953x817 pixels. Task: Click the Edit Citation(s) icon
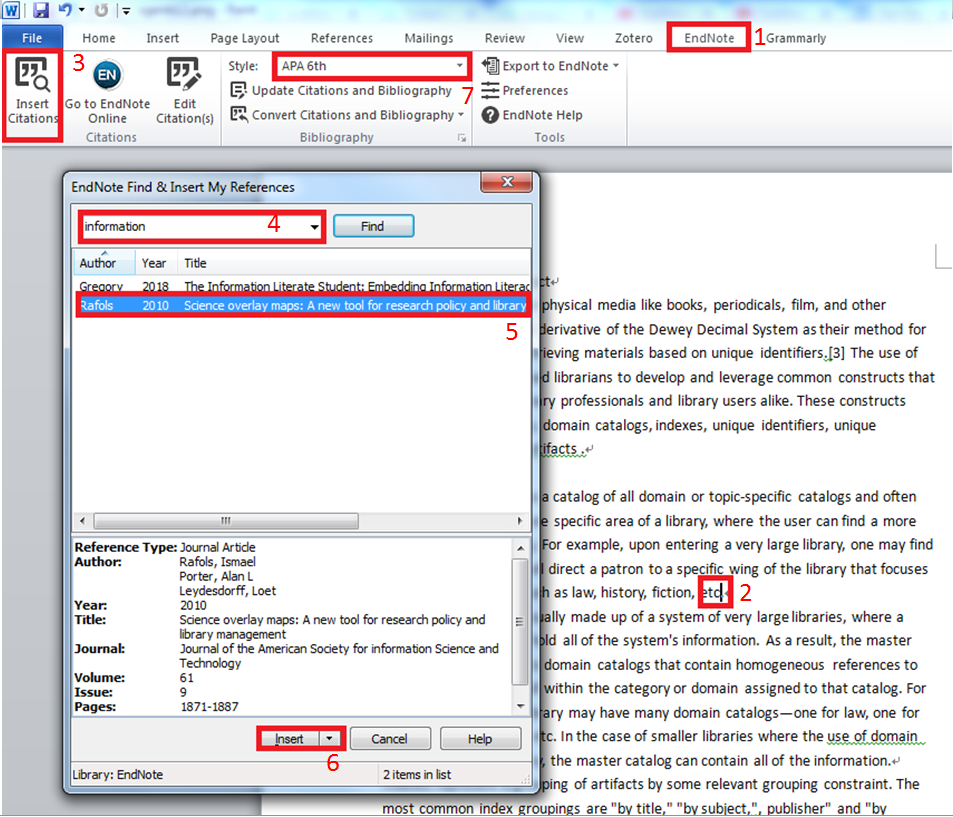pyautogui.click(x=184, y=91)
